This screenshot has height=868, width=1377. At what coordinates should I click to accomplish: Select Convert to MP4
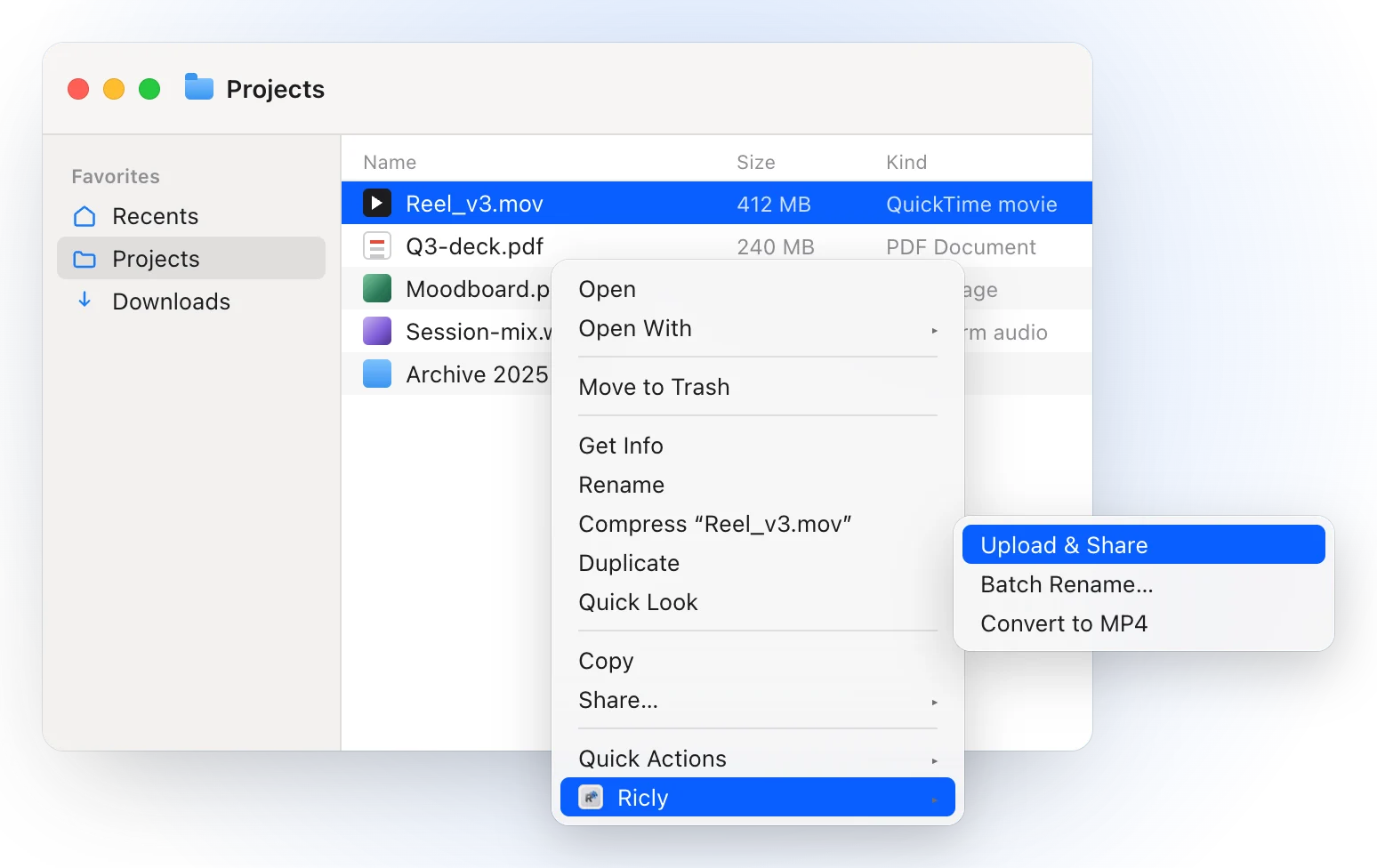tap(1144, 623)
